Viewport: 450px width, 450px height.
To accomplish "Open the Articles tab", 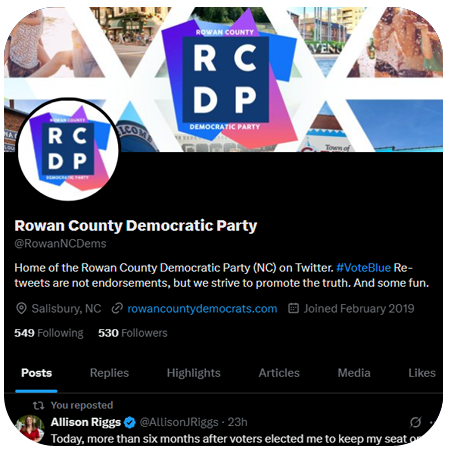I will (x=279, y=373).
